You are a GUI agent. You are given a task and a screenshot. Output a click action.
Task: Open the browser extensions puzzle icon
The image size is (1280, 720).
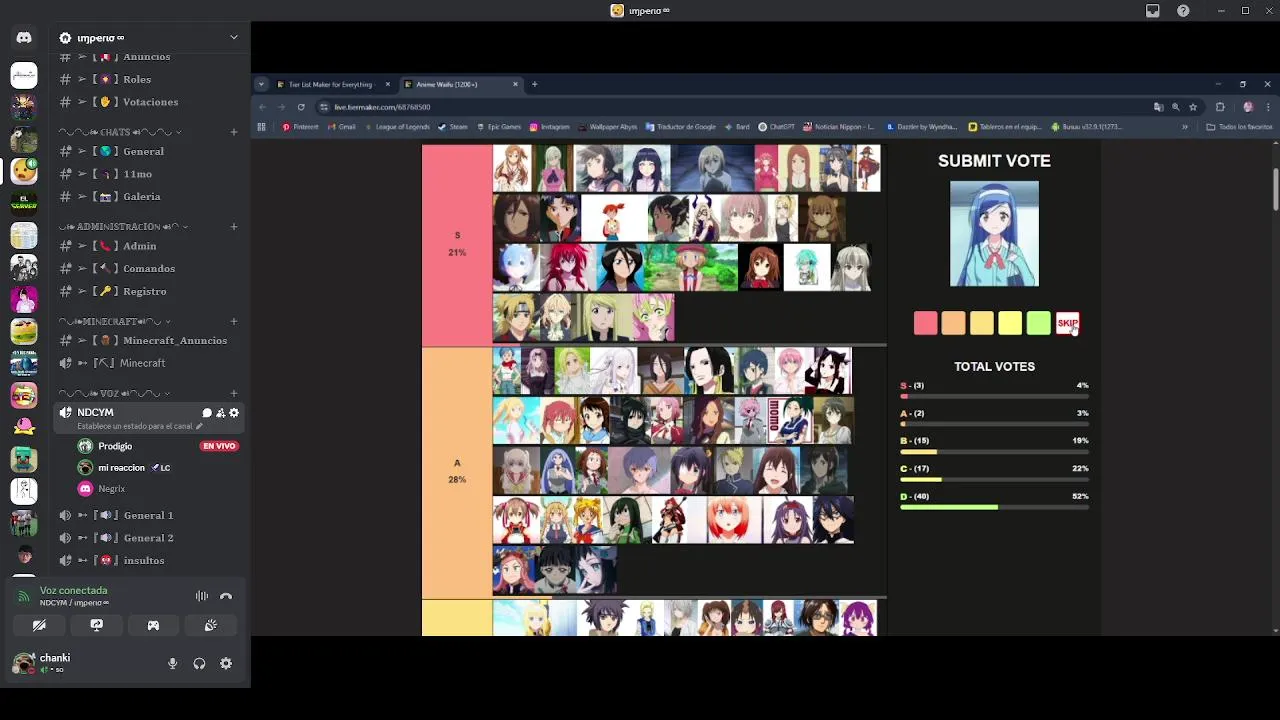(x=1220, y=107)
